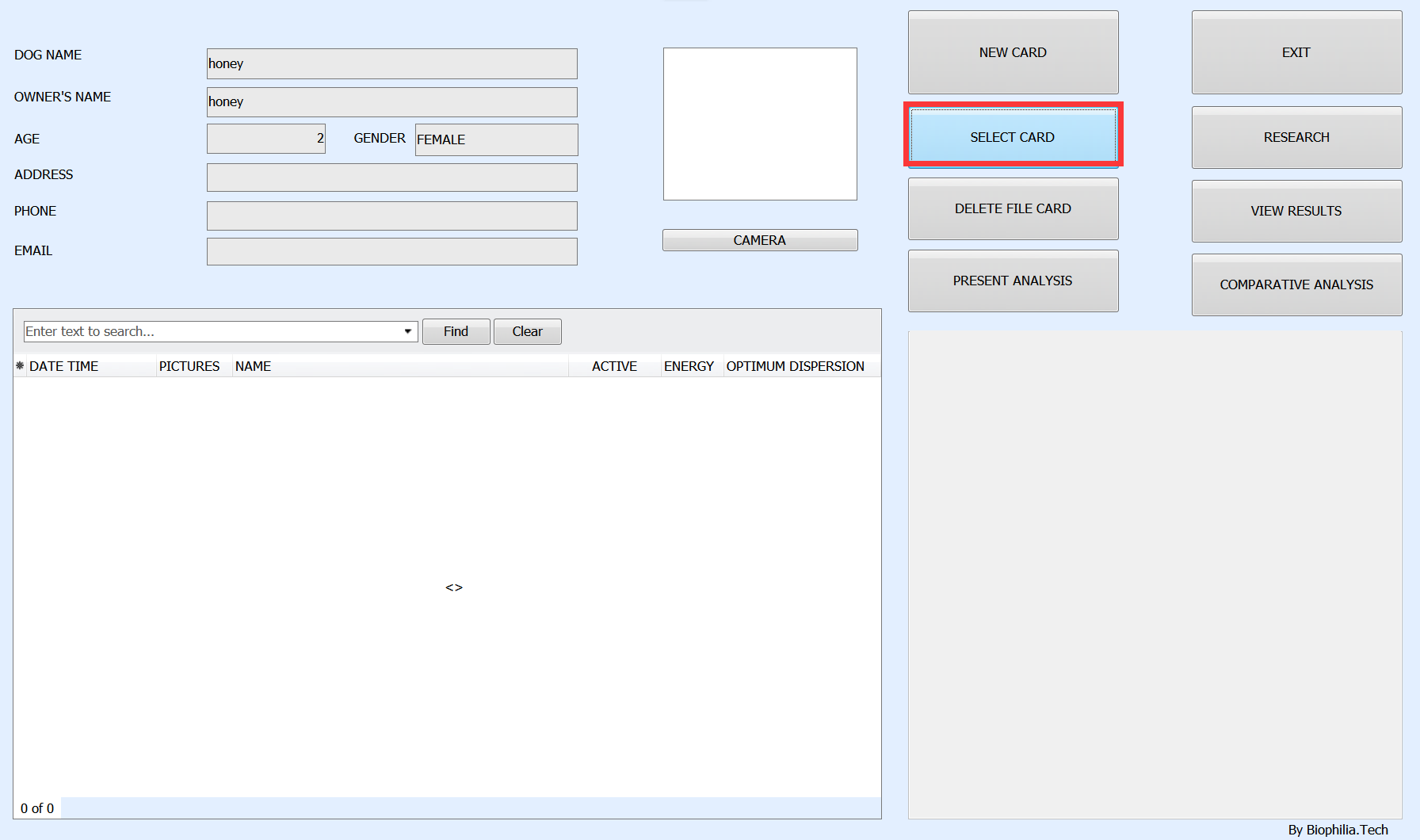Image resolution: width=1420 pixels, height=840 pixels.
Task: Open COMPARATIVE ANALYSIS
Action: (1296, 284)
